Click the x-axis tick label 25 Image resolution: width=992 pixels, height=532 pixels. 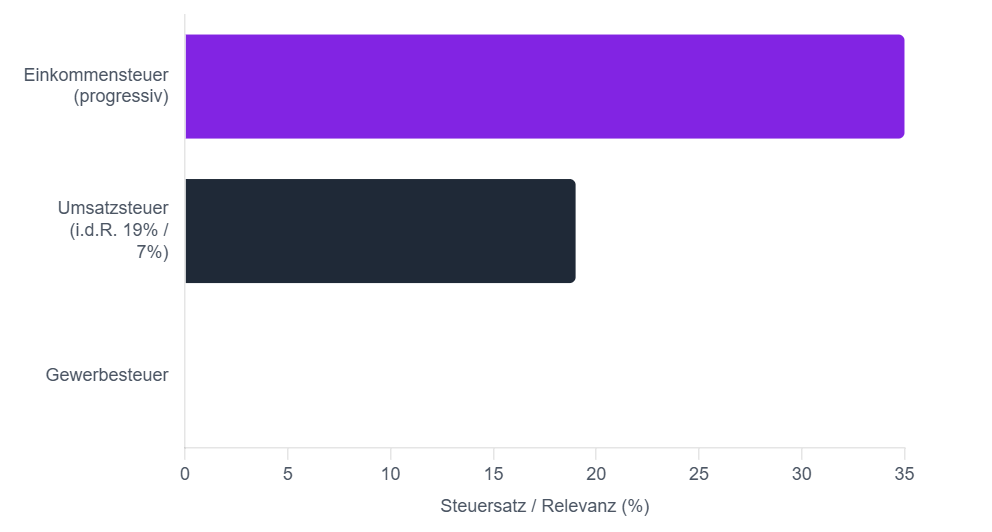click(699, 474)
